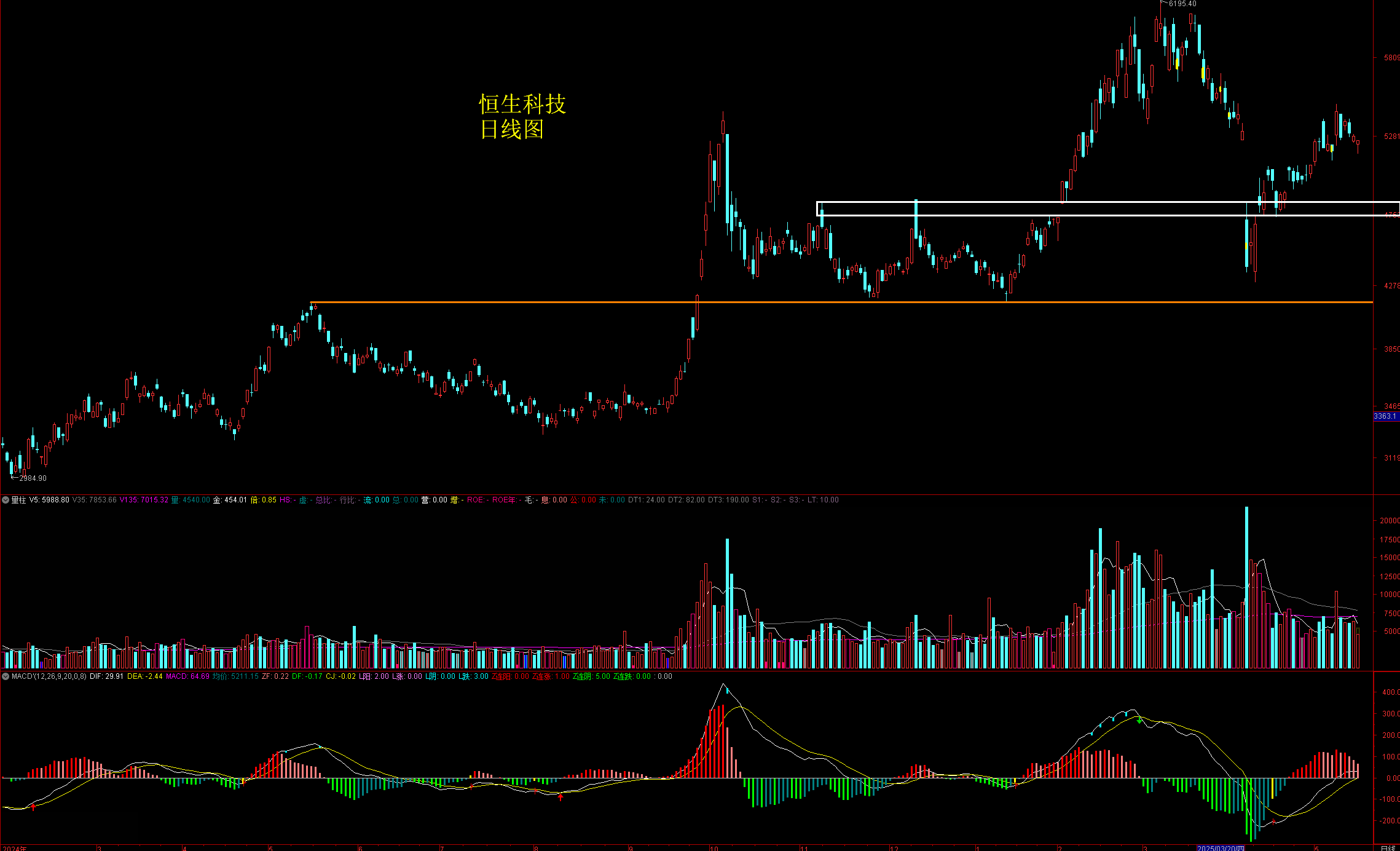This screenshot has width=1400, height=851.
Task: Select the V135: 7015.32 value
Action: [144, 500]
